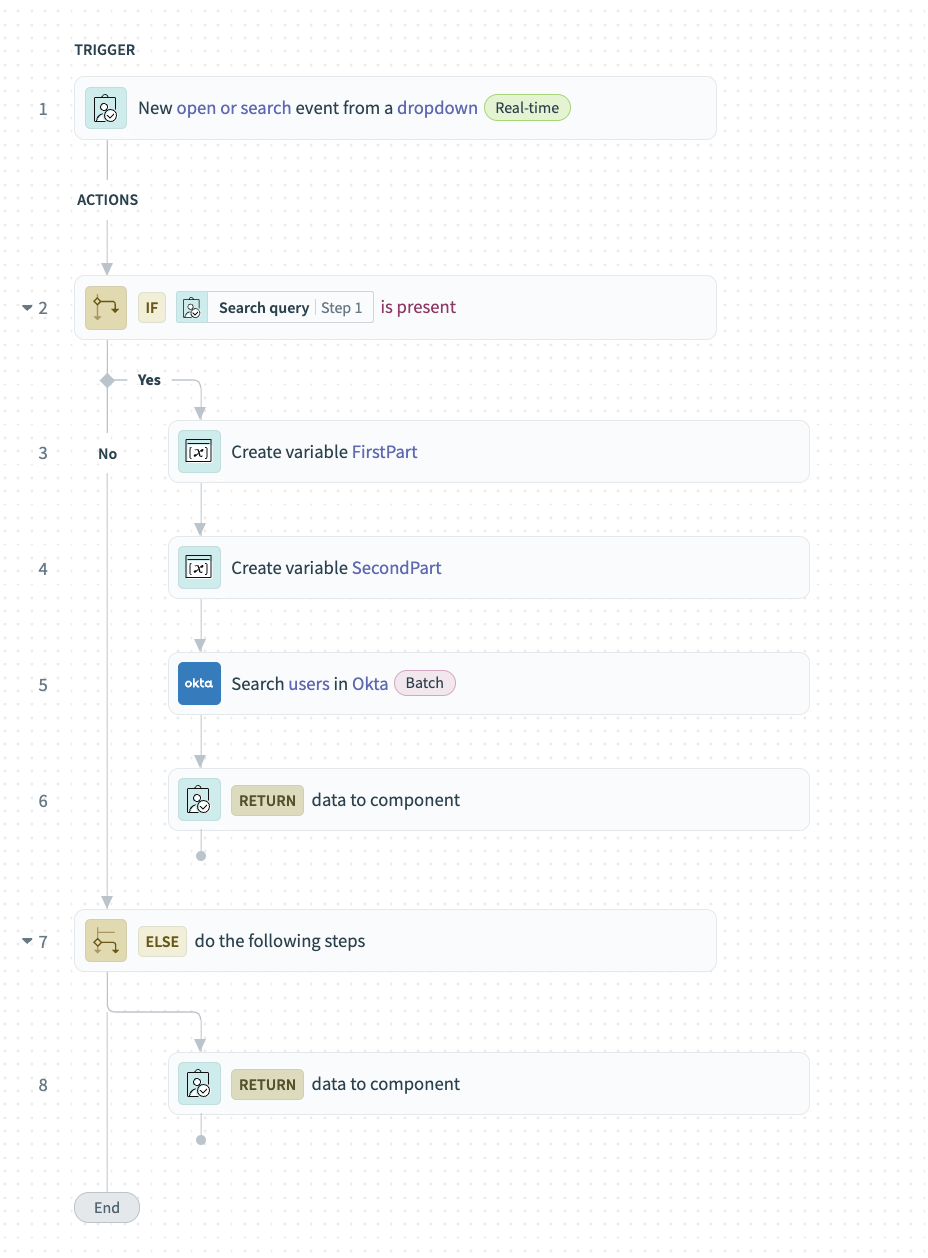This screenshot has height=1258, width=928.
Task: Click the Create variable icon in step 4
Action: pos(199,567)
